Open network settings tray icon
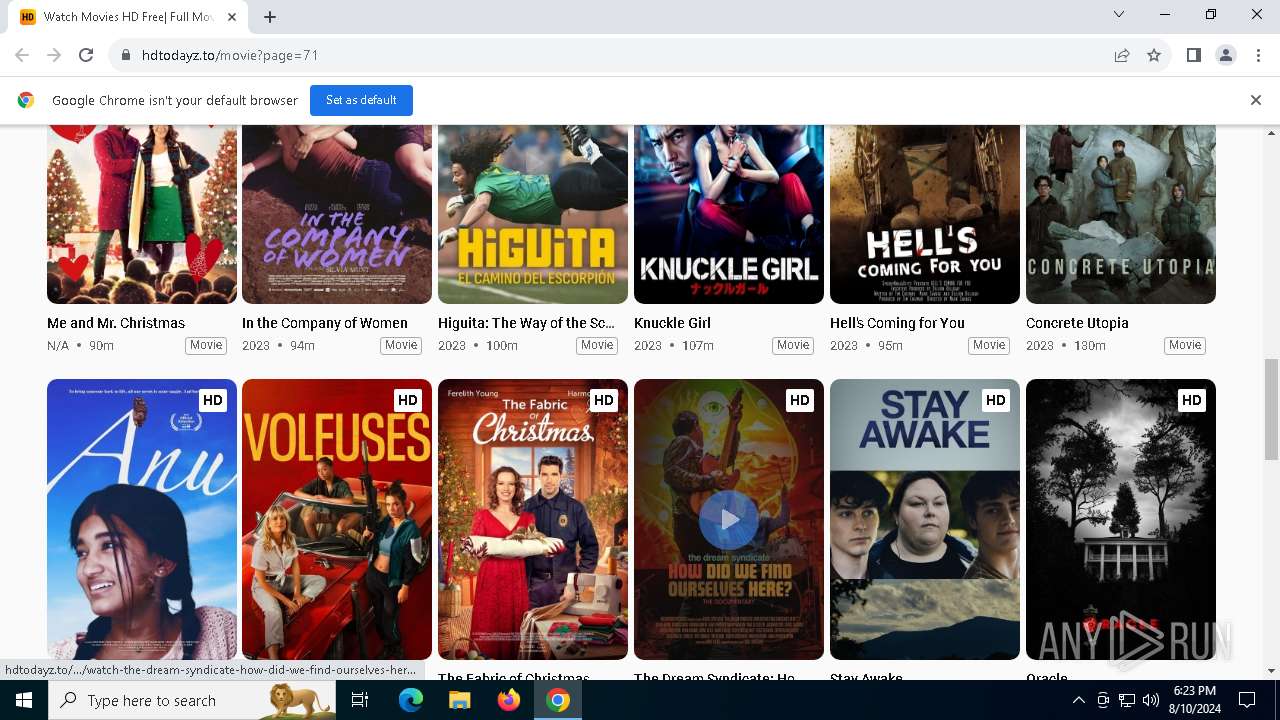The height and width of the screenshot is (720, 1280). tap(1127, 700)
